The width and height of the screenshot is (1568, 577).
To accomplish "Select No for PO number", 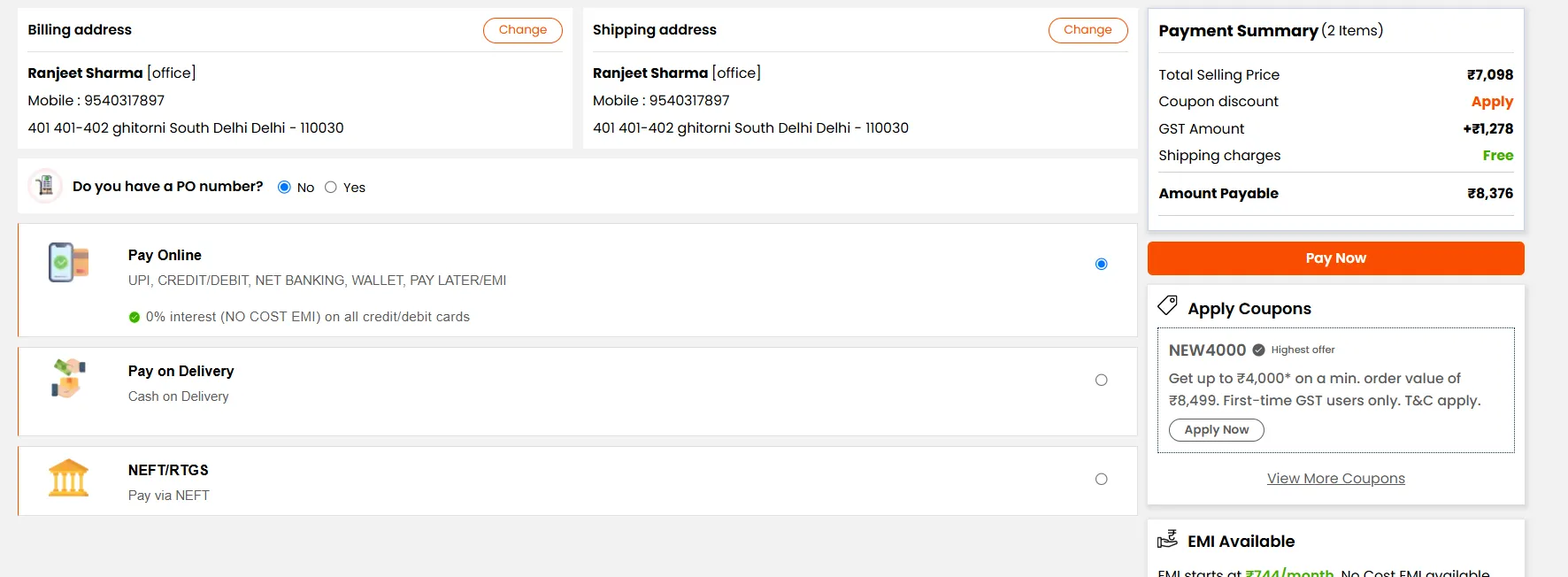I will pos(284,187).
